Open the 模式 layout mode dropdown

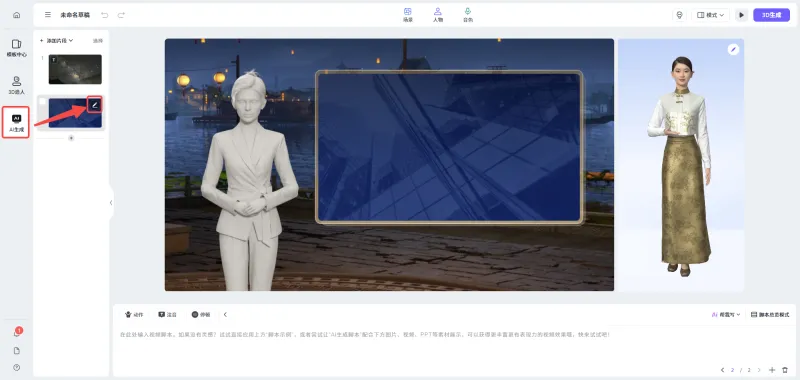[710, 15]
